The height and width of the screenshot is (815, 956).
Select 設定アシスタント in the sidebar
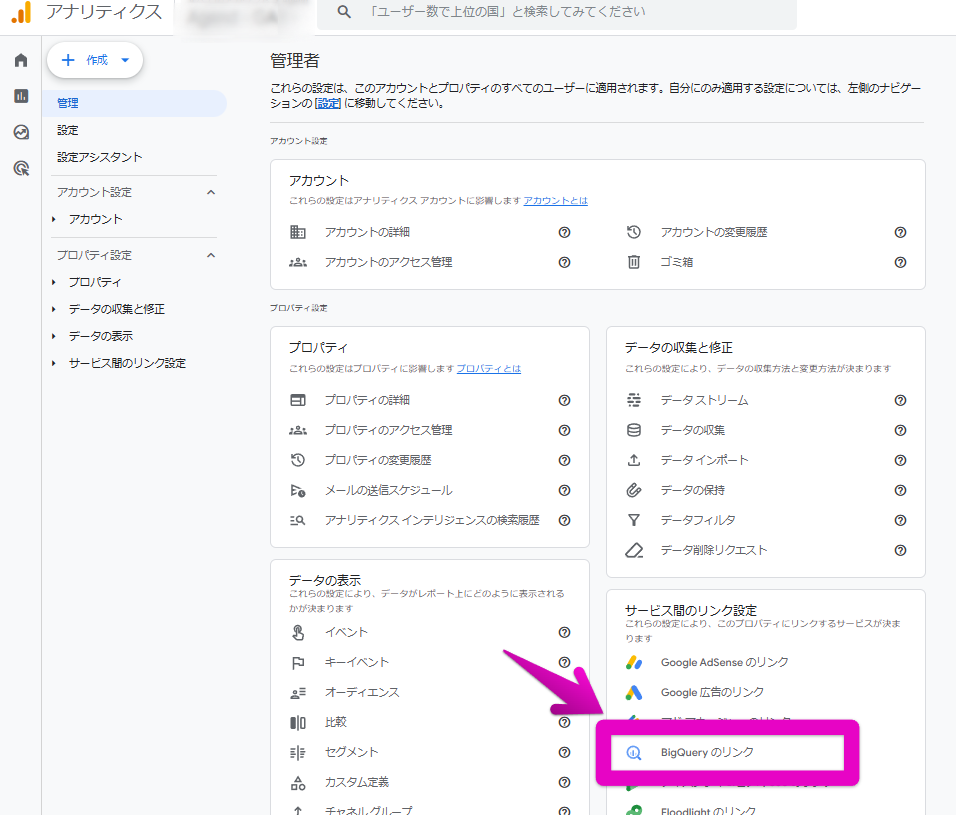pos(99,157)
